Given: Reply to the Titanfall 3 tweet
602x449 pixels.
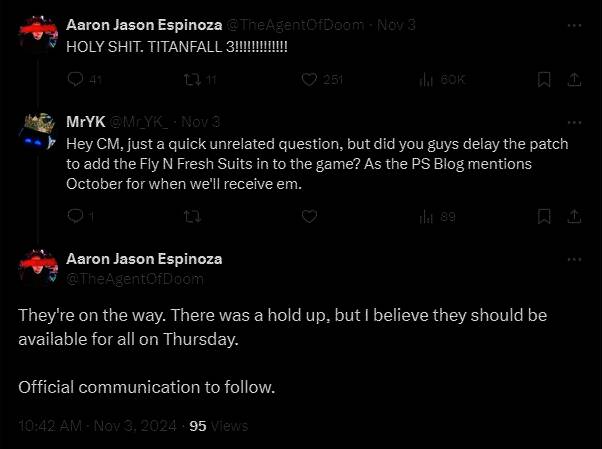Looking at the screenshot, I should [77, 80].
